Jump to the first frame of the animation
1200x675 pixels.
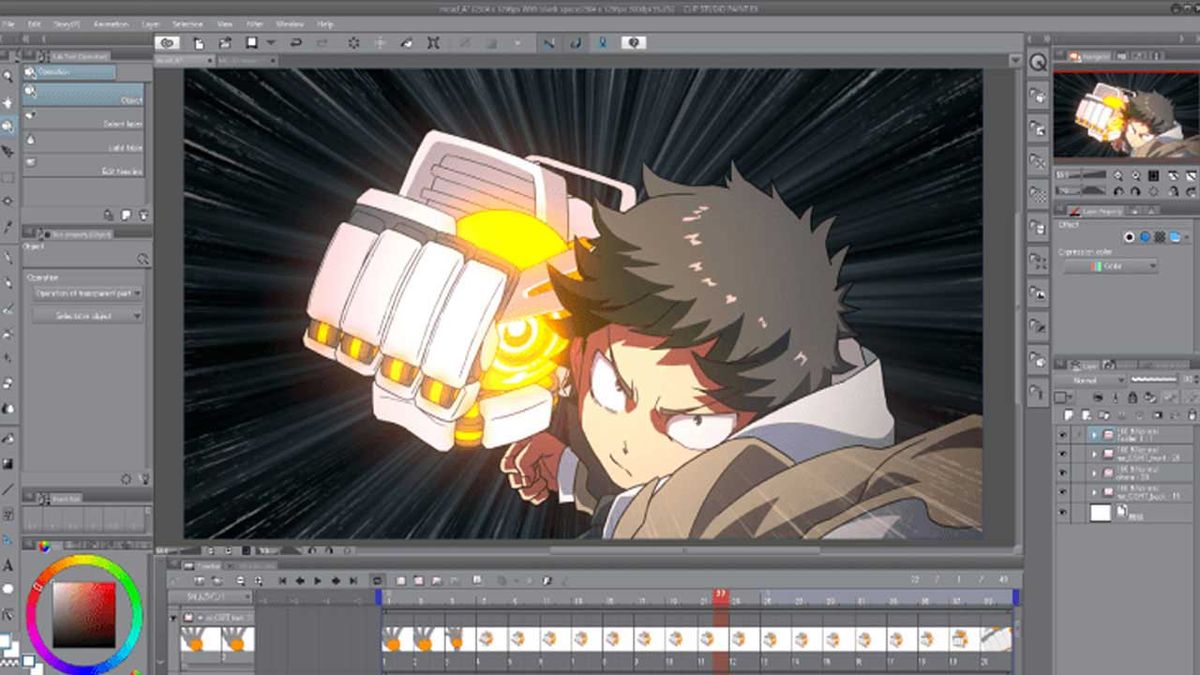click(x=282, y=581)
